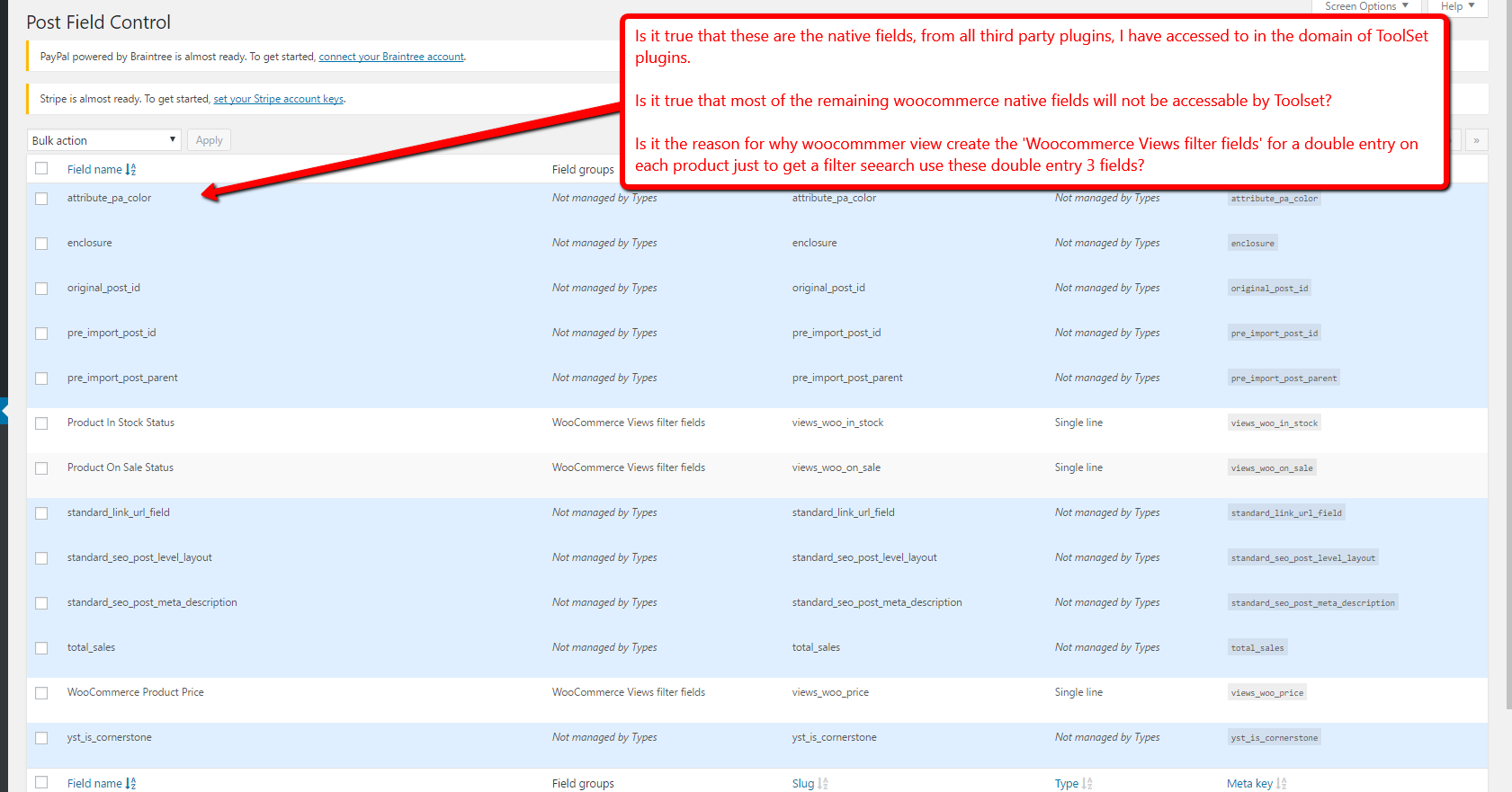Check the total_sales row checkbox

coord(41,648)
